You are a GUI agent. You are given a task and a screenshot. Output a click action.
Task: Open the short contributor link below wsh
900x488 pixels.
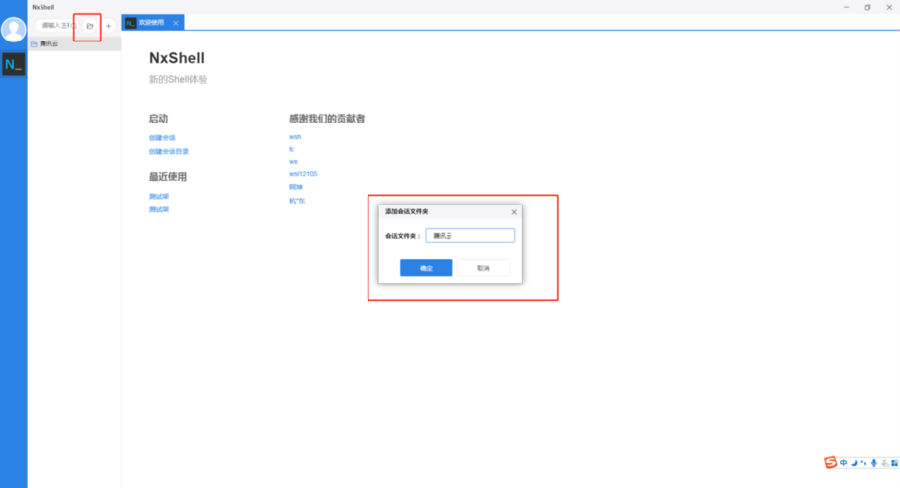(x=291, y=149)
